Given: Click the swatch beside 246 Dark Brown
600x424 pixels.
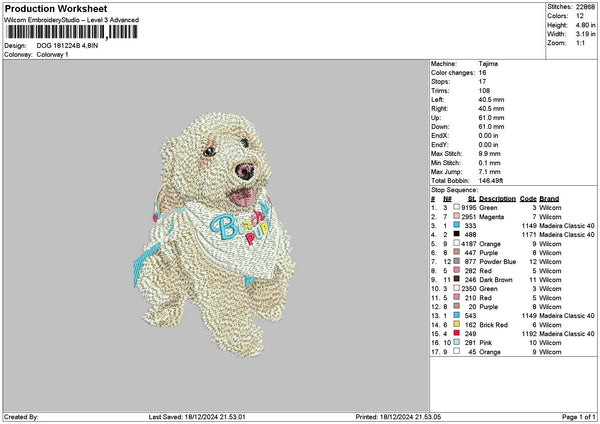Looking at the screenshot, I should point(457,279).
